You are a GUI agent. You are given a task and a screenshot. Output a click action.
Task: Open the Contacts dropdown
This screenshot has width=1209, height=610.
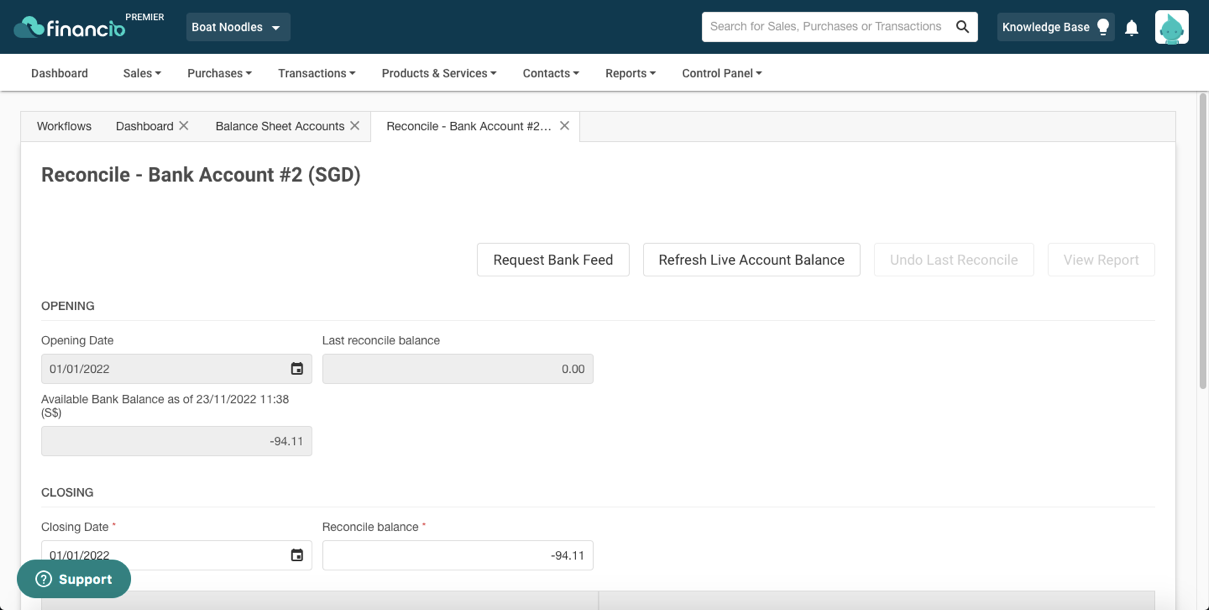550,73
